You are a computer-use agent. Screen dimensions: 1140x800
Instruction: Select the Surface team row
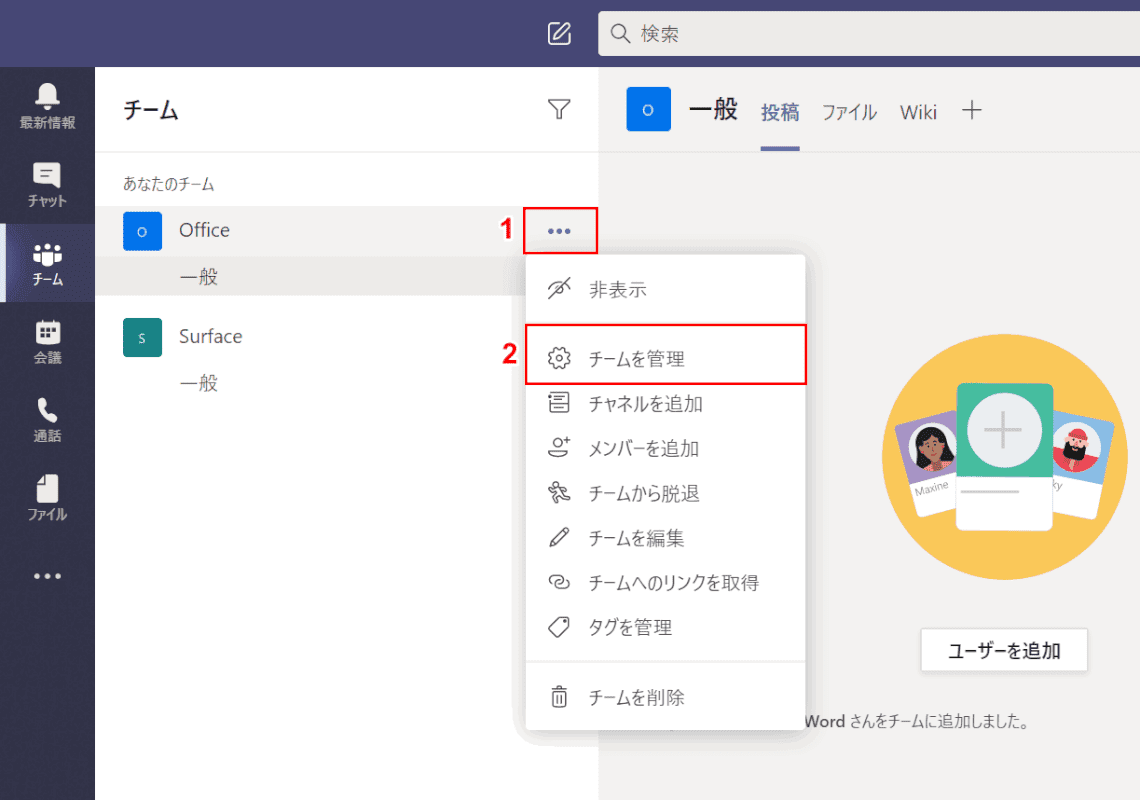click(x=310, y=337)
